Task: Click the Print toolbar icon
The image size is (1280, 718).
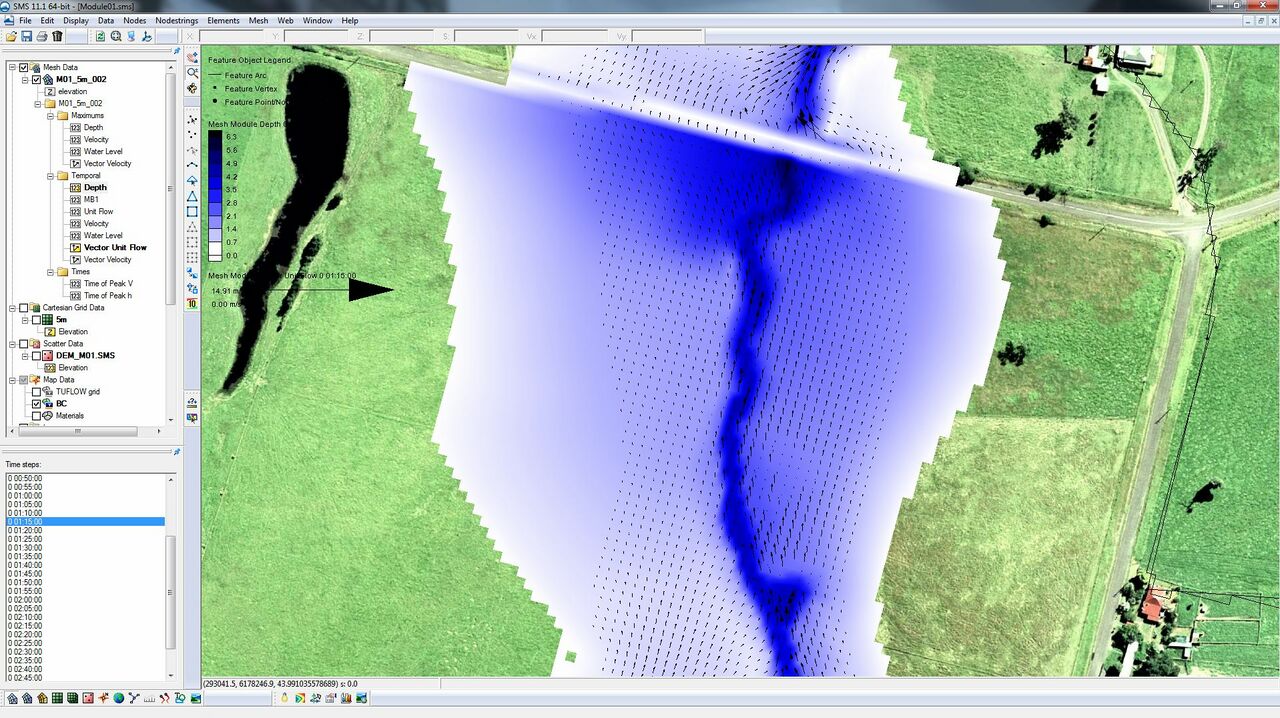Action: coord(41,36)
